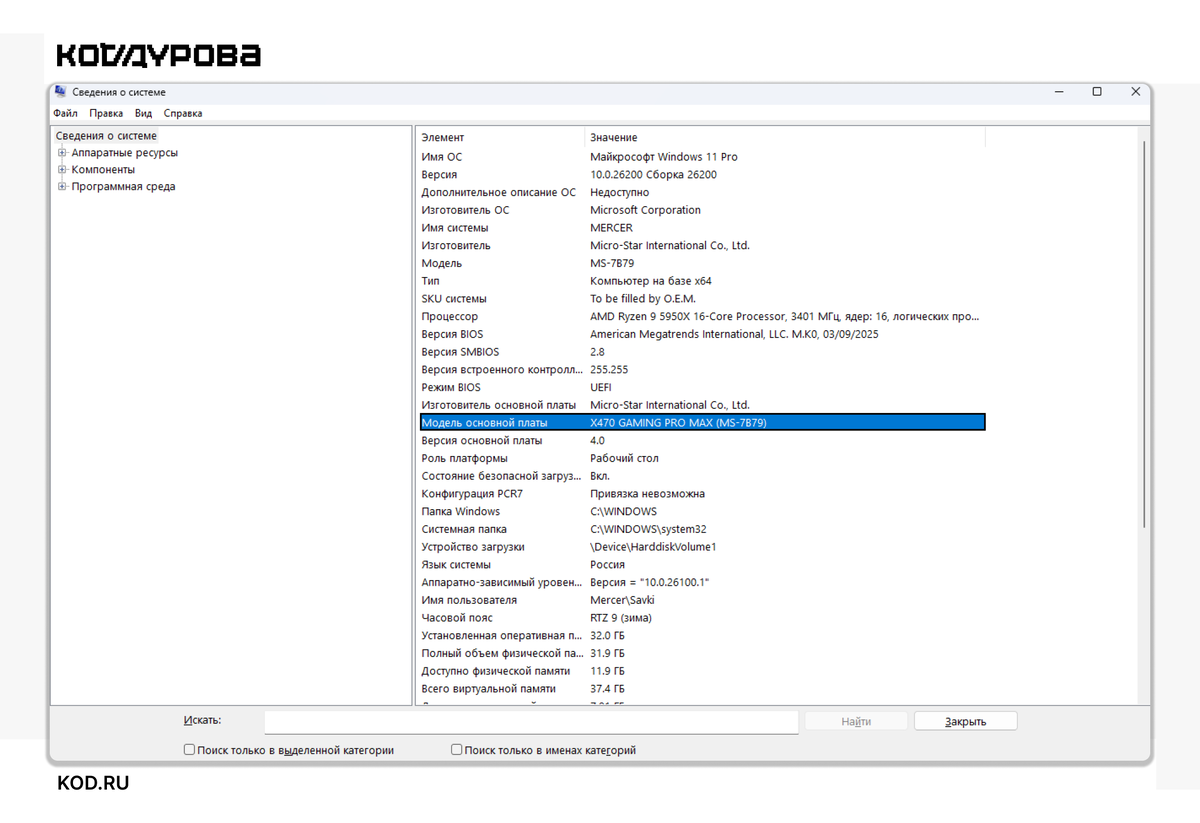
Task: Select the Изготовитель основной платы row
Action: [x=701, y=405]
